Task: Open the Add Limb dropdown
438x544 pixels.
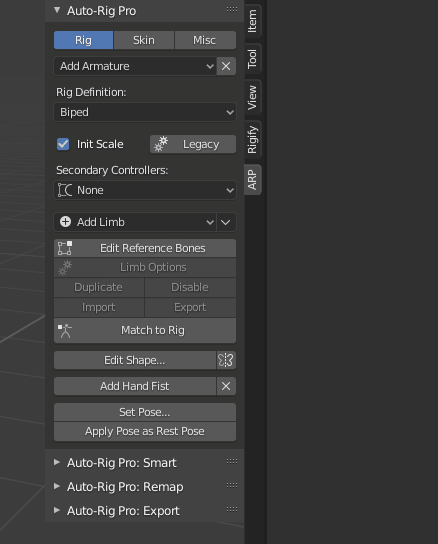Action: [135, 222]
